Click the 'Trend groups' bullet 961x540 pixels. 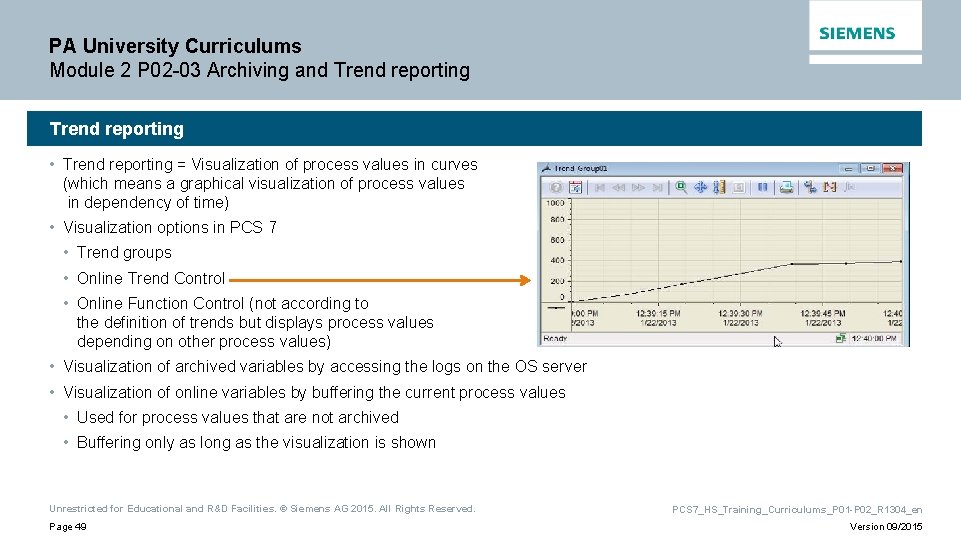click(124, 253)
